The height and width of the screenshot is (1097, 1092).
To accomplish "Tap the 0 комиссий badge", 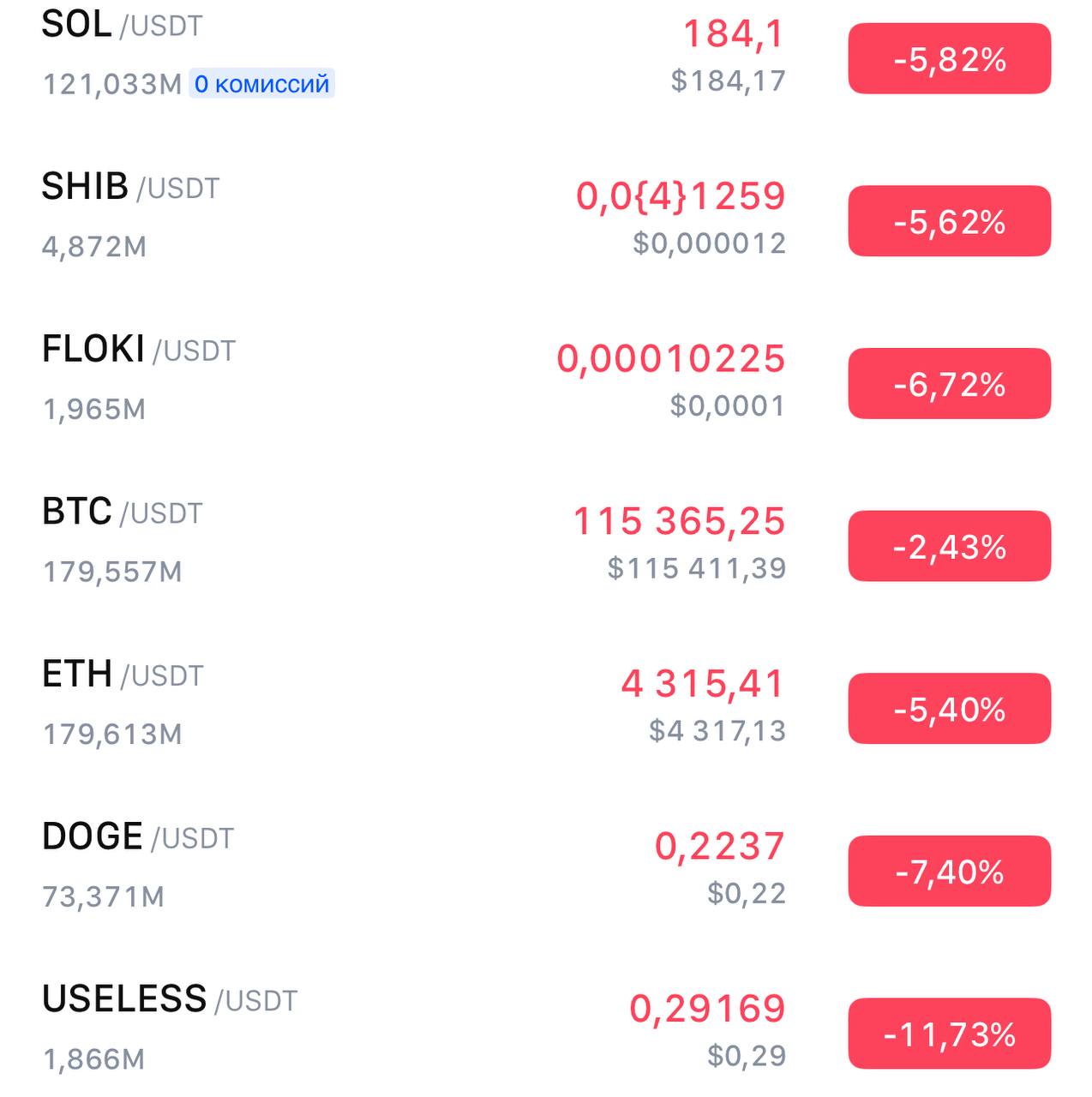I will pyautogui.click(x=261, y=83).
